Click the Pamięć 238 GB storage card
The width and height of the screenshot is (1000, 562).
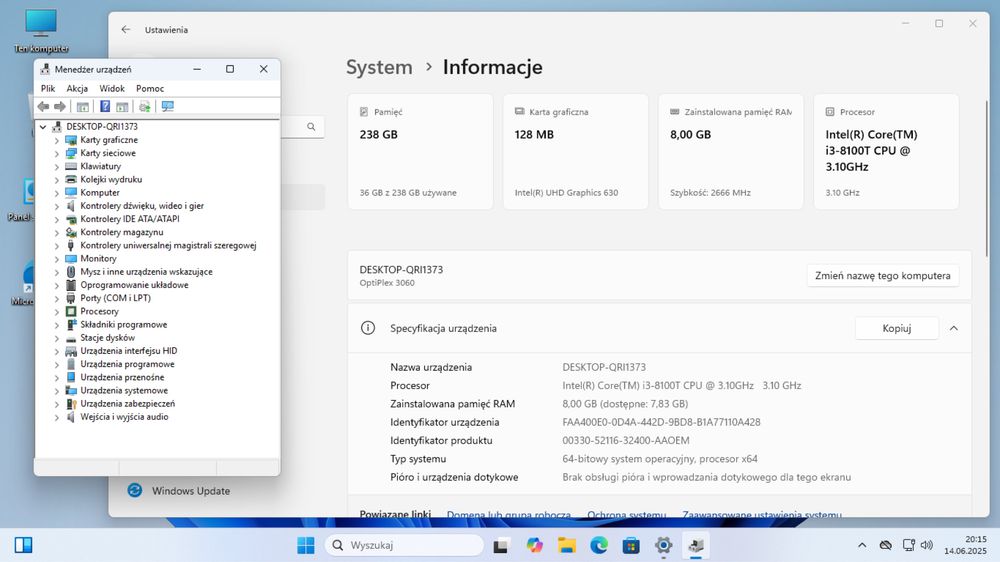point(420,152)
